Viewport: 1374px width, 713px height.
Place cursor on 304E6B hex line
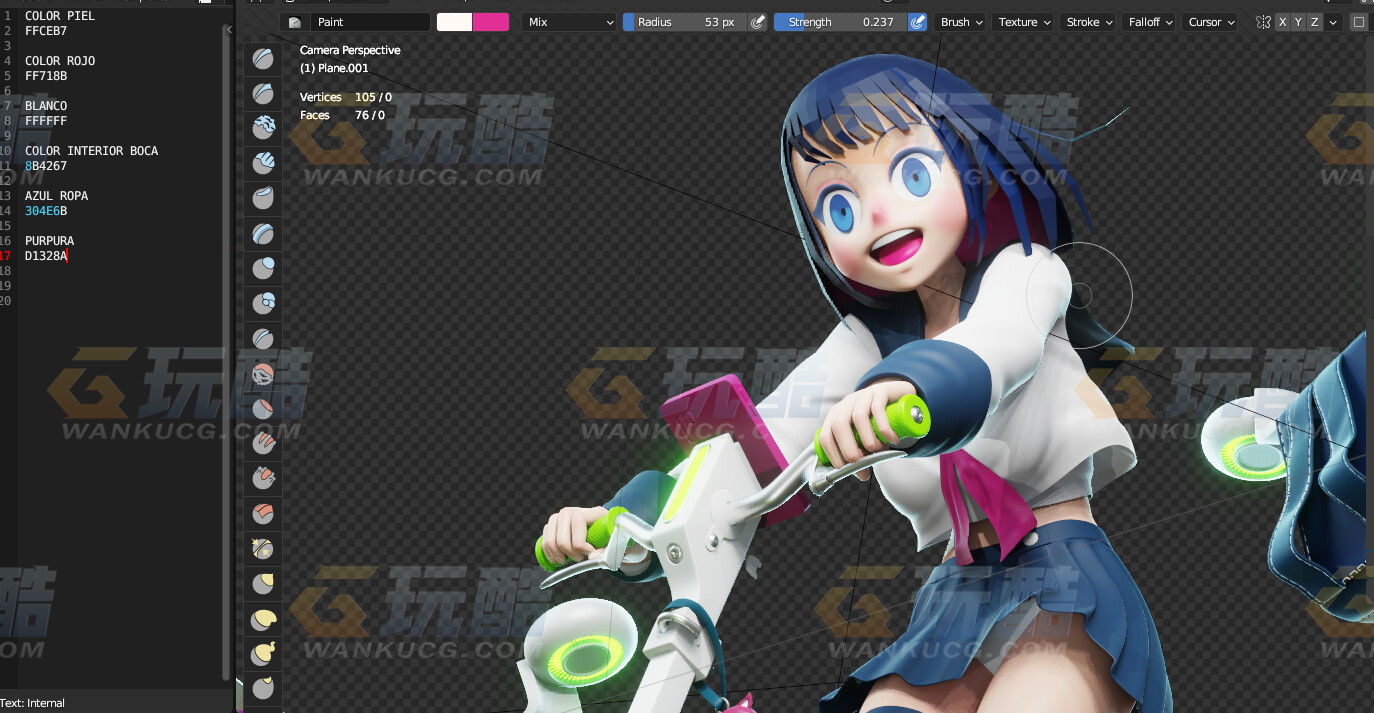pos(46,211)
